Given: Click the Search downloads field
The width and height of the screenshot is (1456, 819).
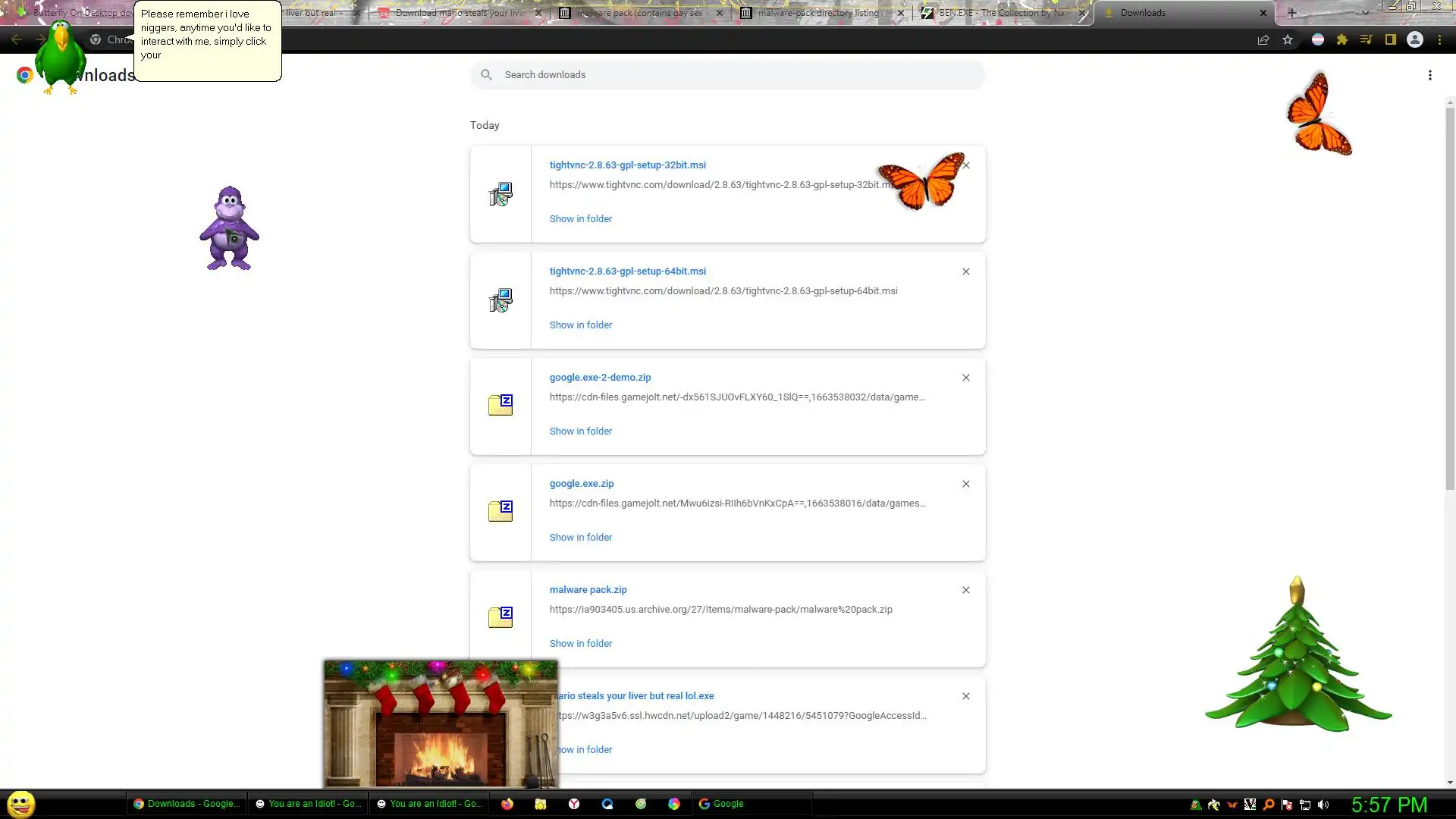Looking at the screenshot, I should tap(728, 75).
